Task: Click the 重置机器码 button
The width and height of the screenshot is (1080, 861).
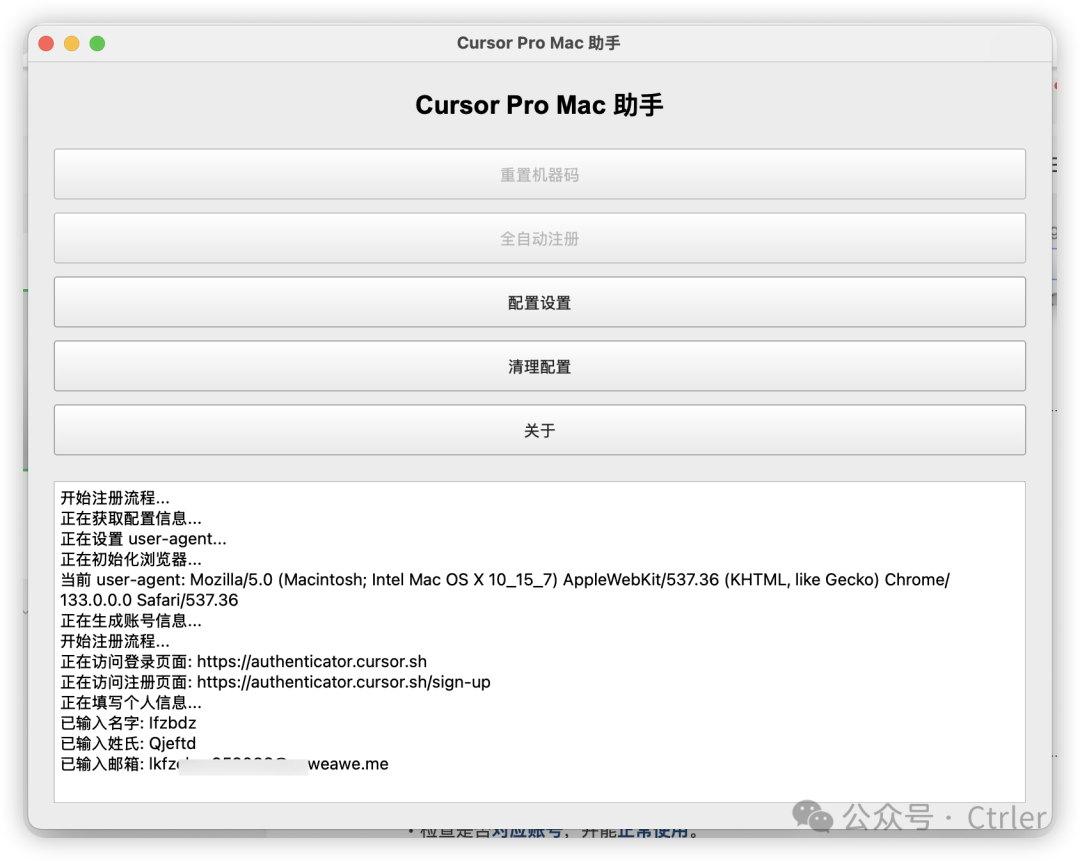Action: click(539, 175)
